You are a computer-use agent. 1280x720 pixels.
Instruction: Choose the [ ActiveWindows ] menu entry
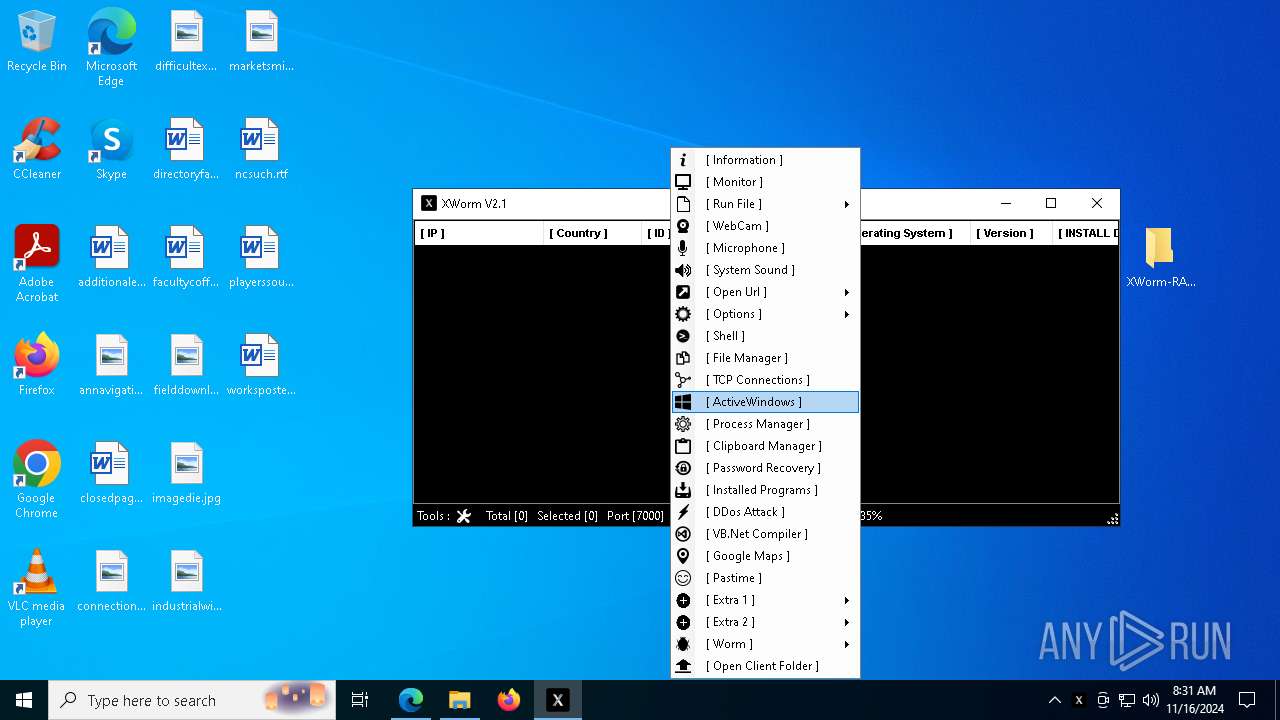[765, 402]
